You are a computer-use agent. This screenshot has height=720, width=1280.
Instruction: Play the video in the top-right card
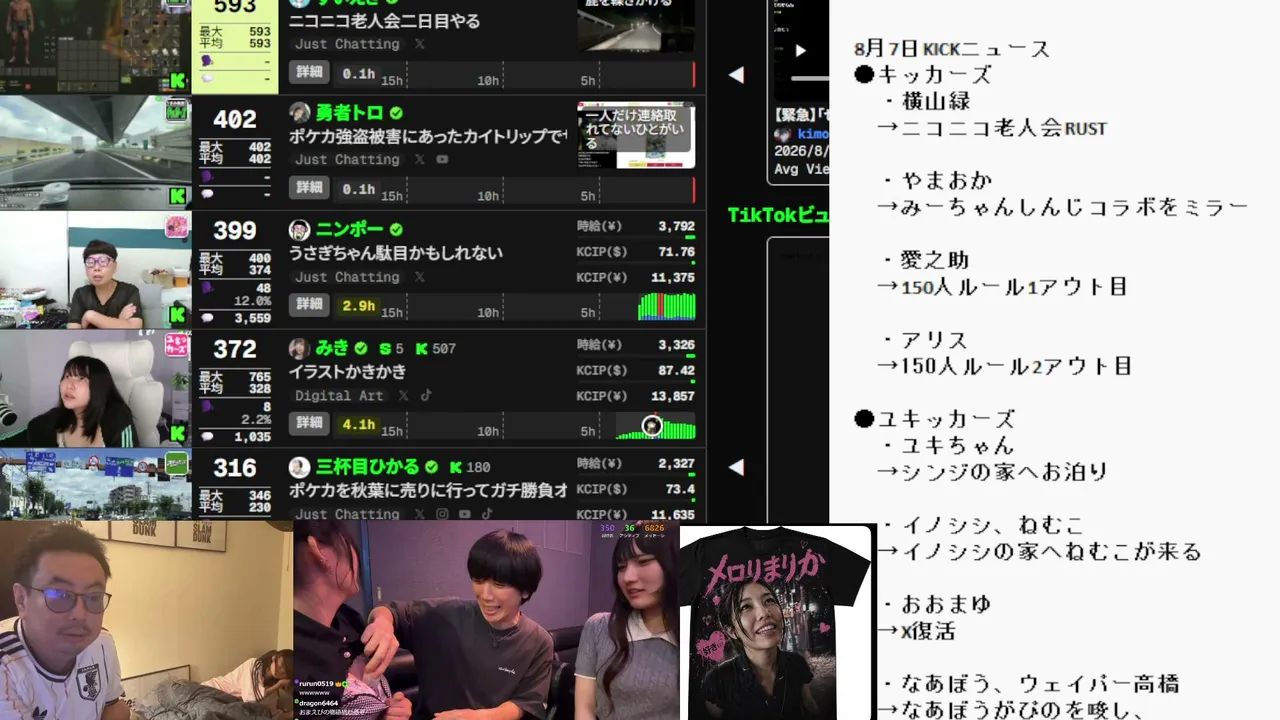pos(800,50)
